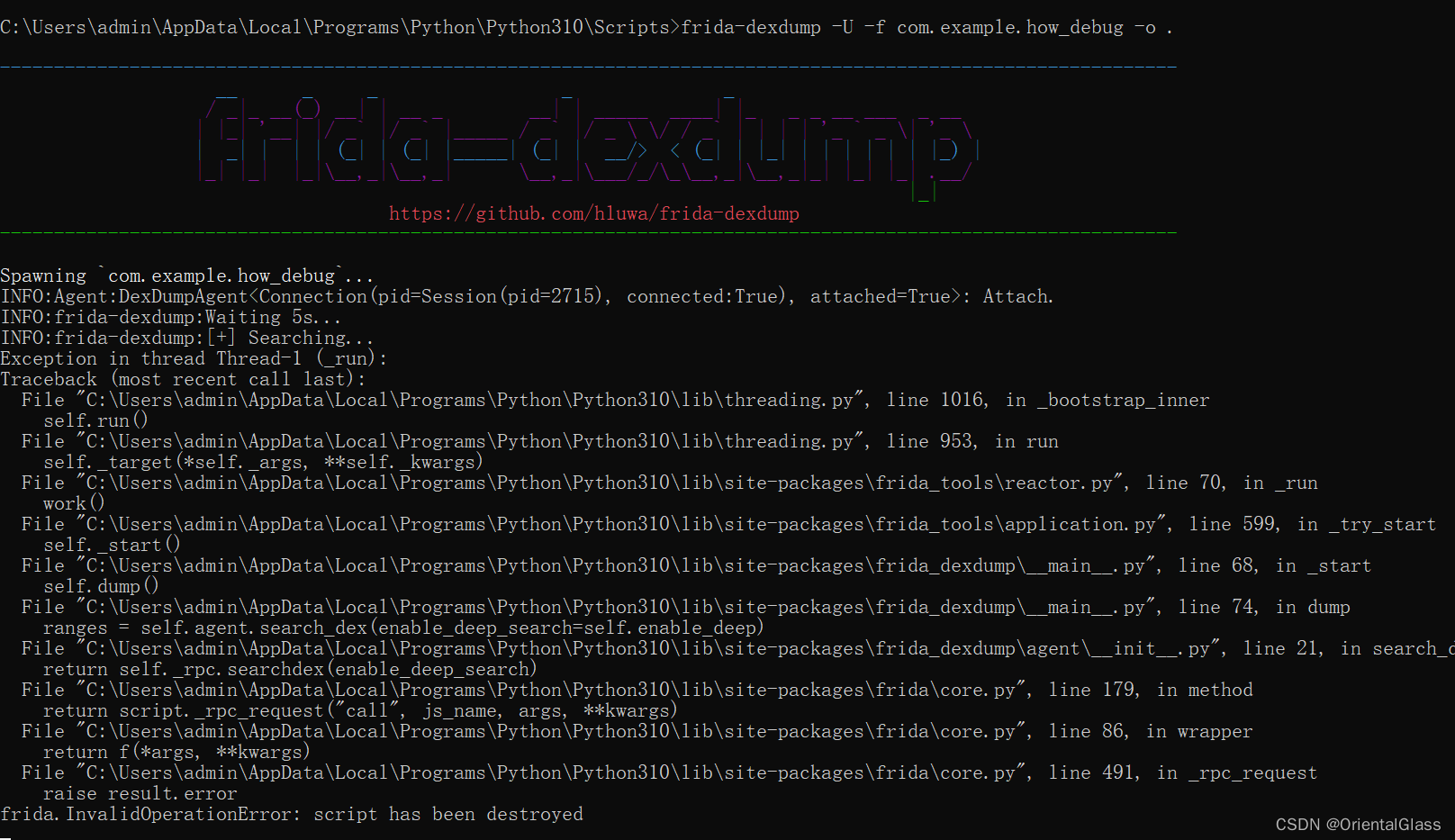Select "Exception in thread Thread-1" line
1455x840 pixels.
click(194, 358)
